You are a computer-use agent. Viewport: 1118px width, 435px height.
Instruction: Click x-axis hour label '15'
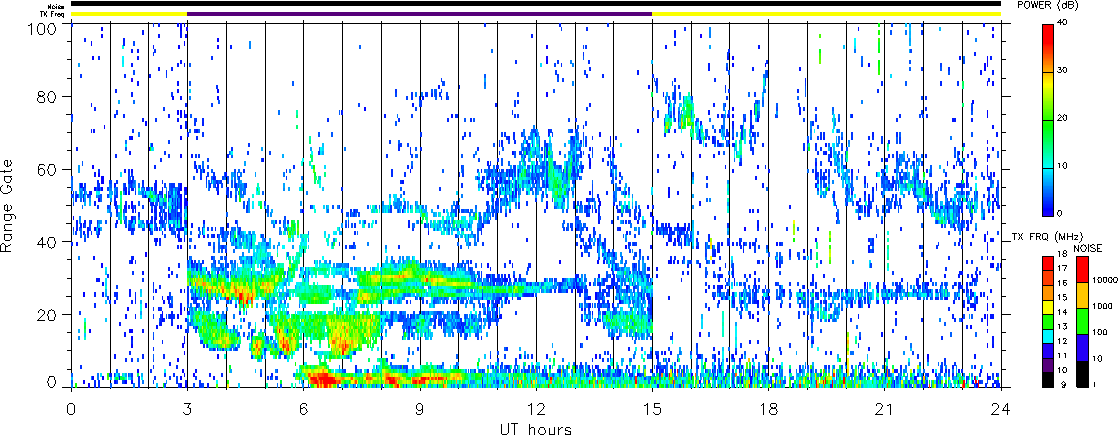[652, 408]
